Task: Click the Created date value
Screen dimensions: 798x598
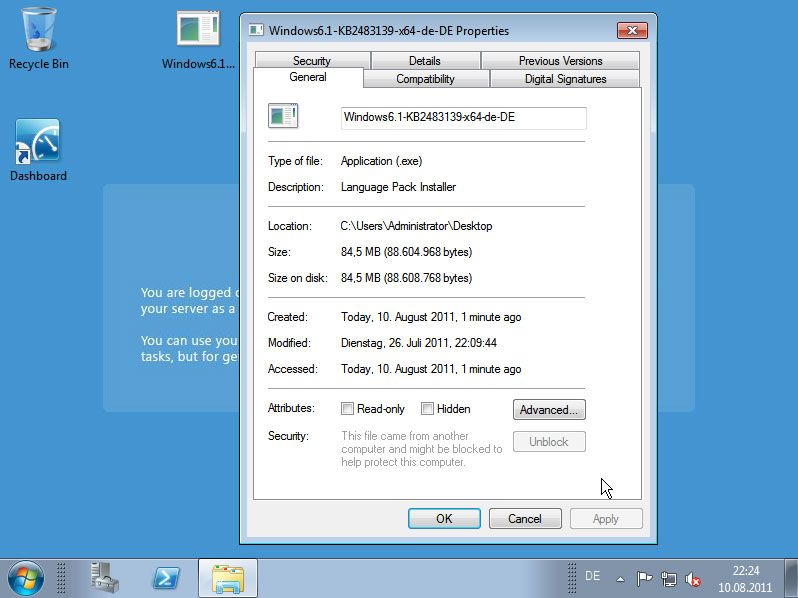Action: [431, 317]
